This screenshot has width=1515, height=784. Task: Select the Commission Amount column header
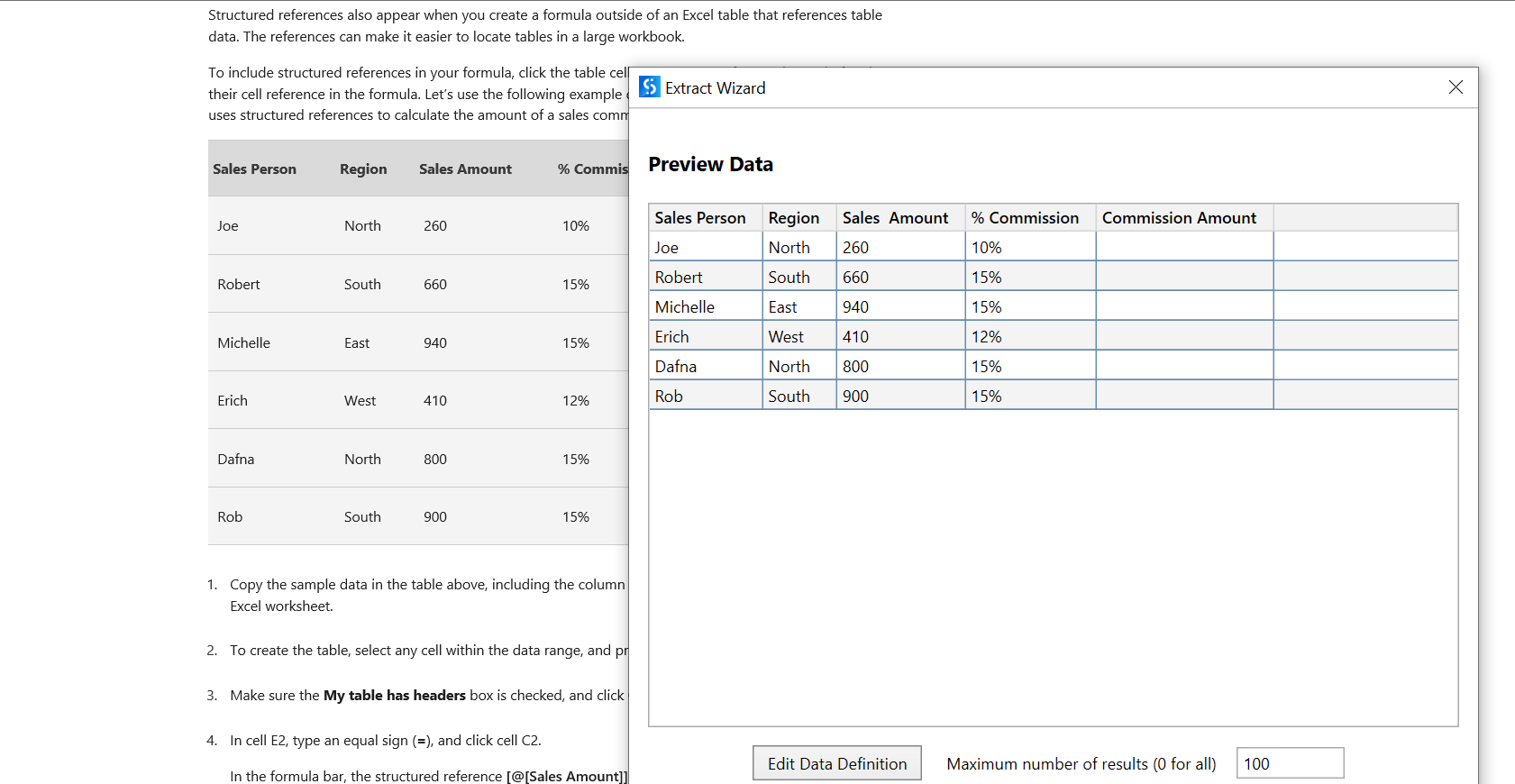pyautogui.click(x=1179, y=218)
